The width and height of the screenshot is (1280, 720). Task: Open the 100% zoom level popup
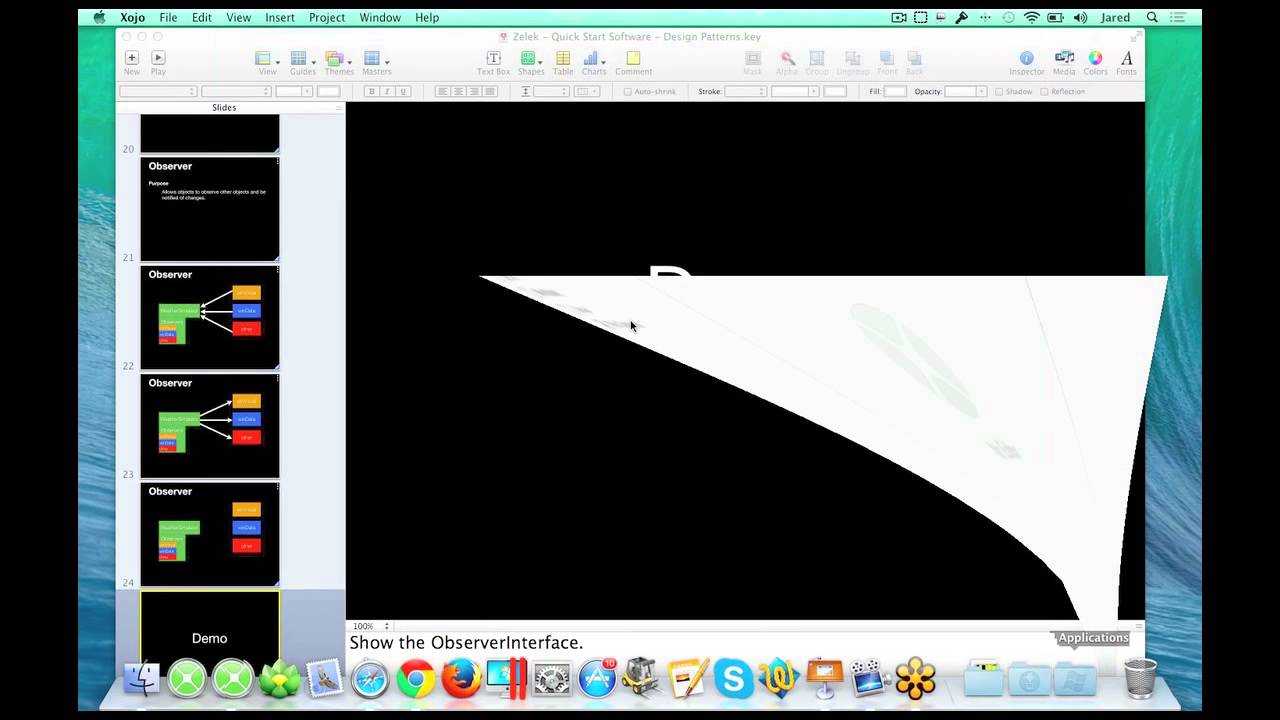pyautogui.click(x=371, y=626)
